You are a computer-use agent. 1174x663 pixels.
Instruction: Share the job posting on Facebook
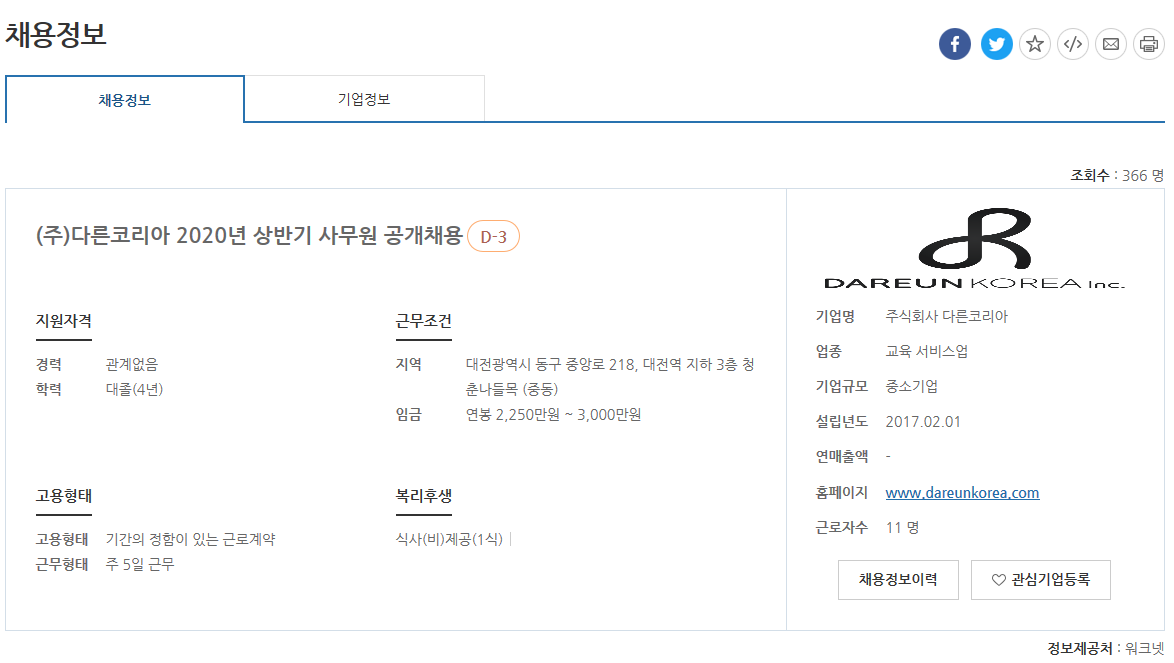(x=955, y=44)
